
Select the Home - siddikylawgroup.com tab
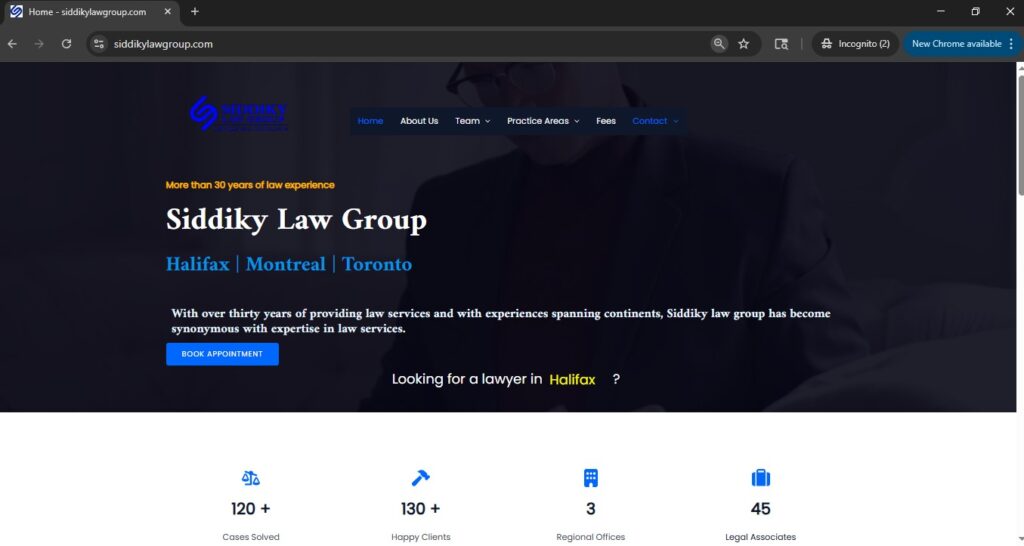click(88, 12)
